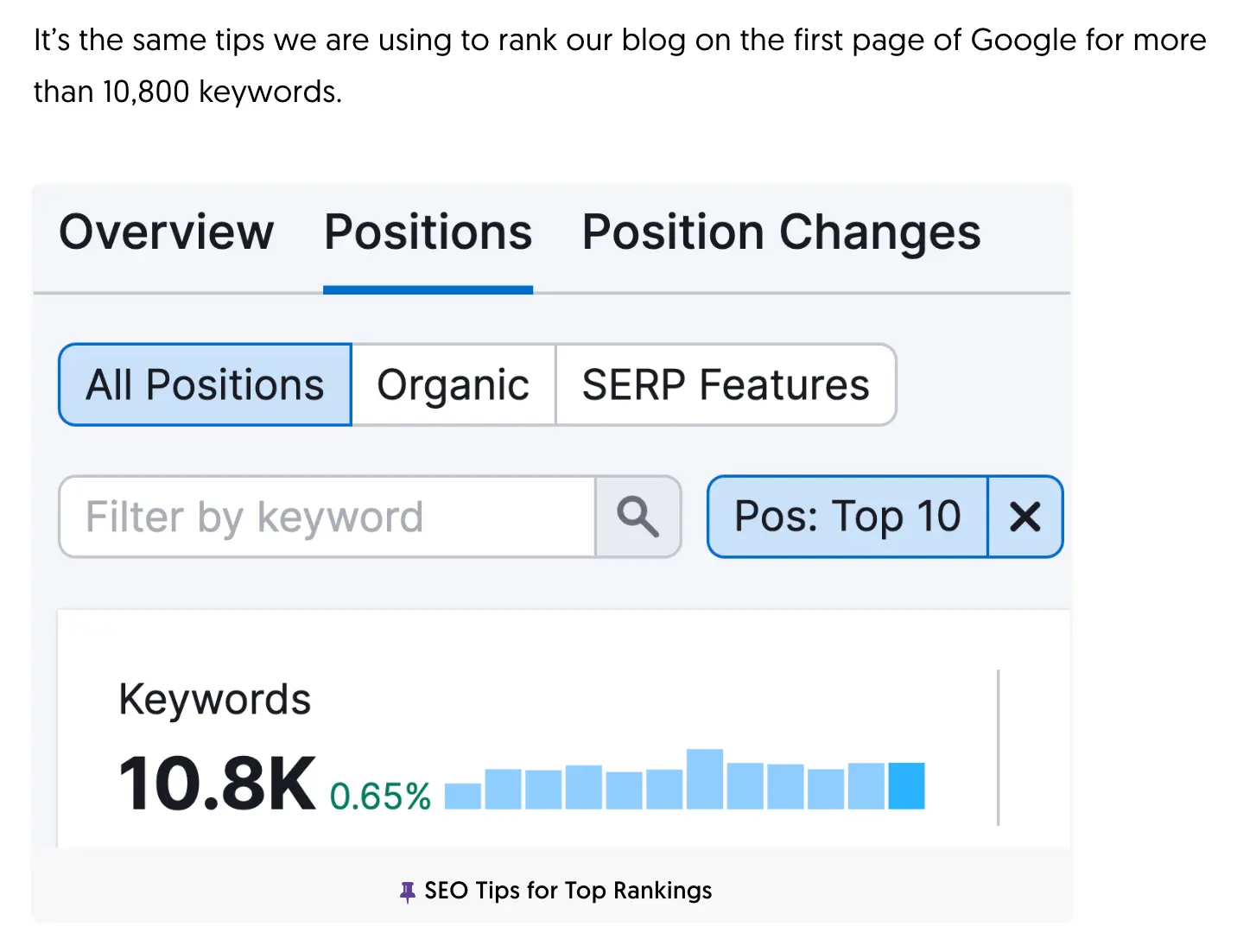Viewport: 1256px width, 952px height.
Task: Toggle the All Positions segment
Action: [205, 385]
